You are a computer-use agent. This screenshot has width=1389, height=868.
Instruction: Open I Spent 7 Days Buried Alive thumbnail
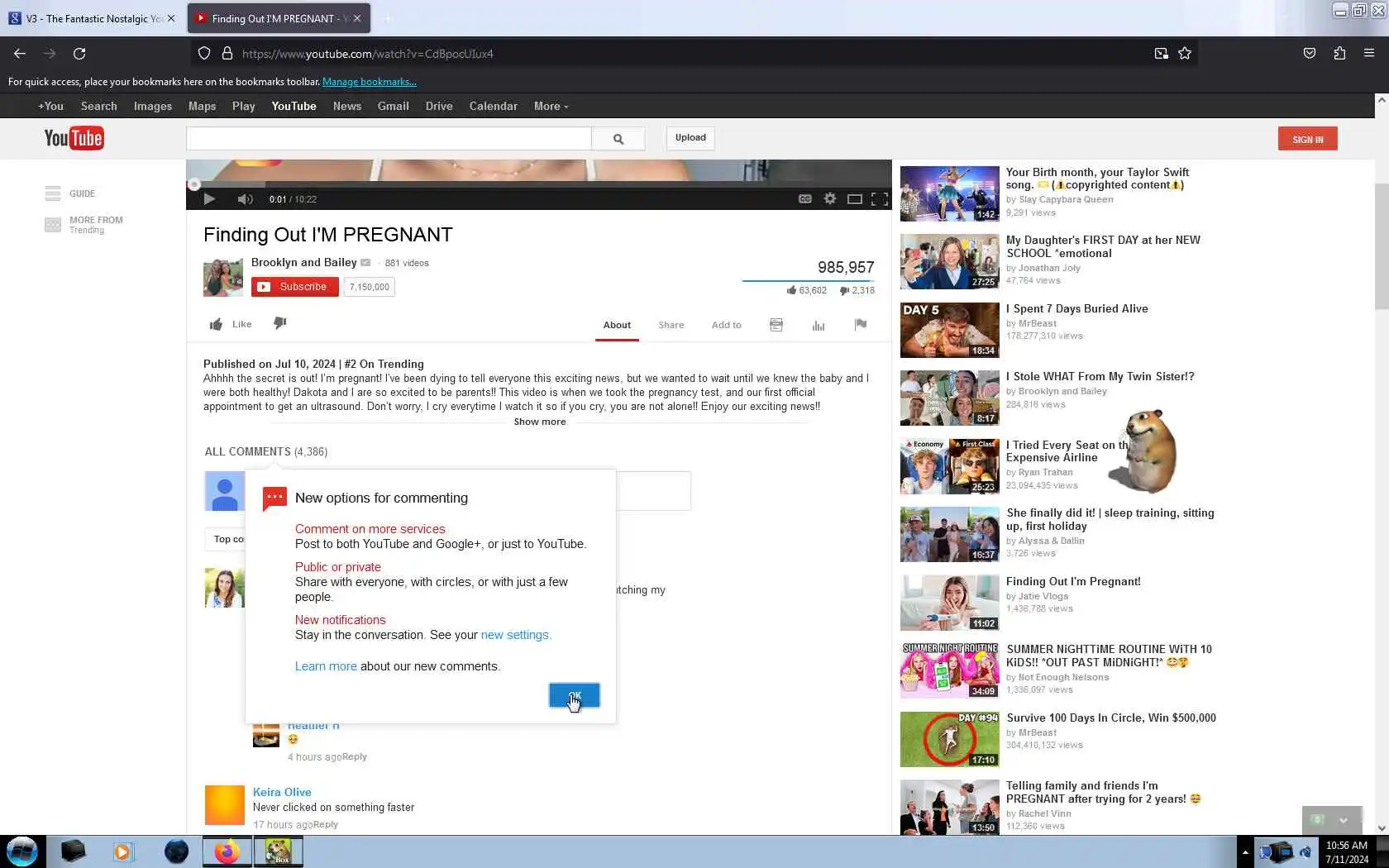pyautogui.click(x=950, y=330)
